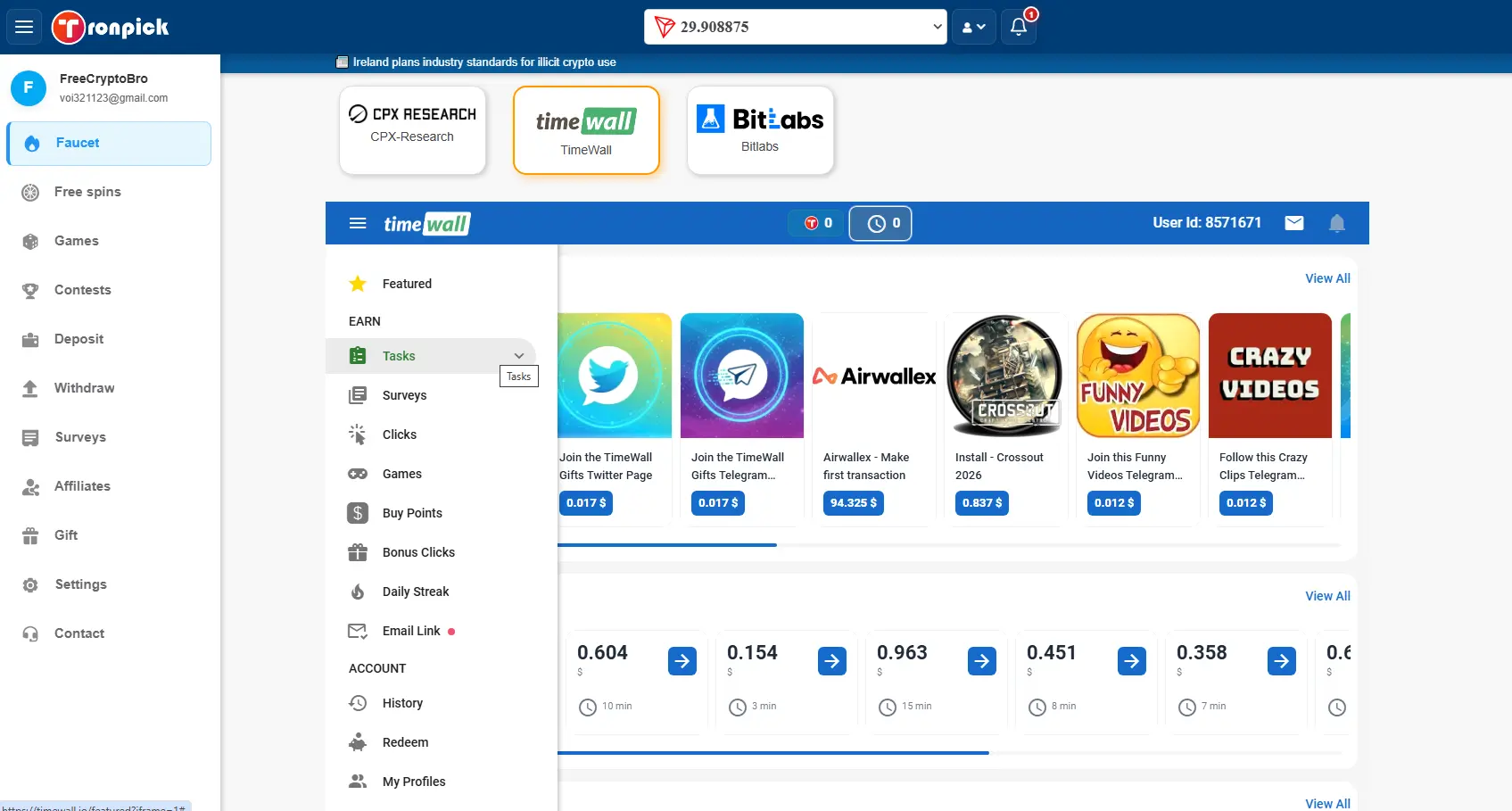This screenshot has height=811, width=1512.
Task: Open Games in the TimeWall menu
Action: tap(431, 474)
